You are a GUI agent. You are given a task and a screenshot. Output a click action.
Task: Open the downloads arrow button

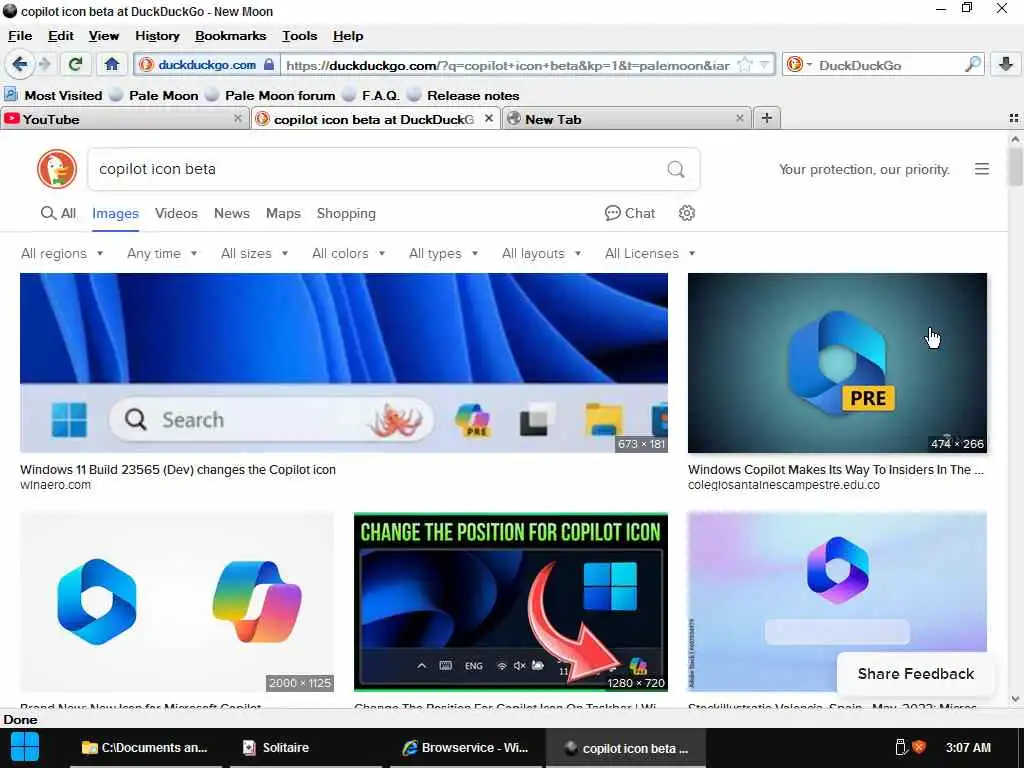1006,65
